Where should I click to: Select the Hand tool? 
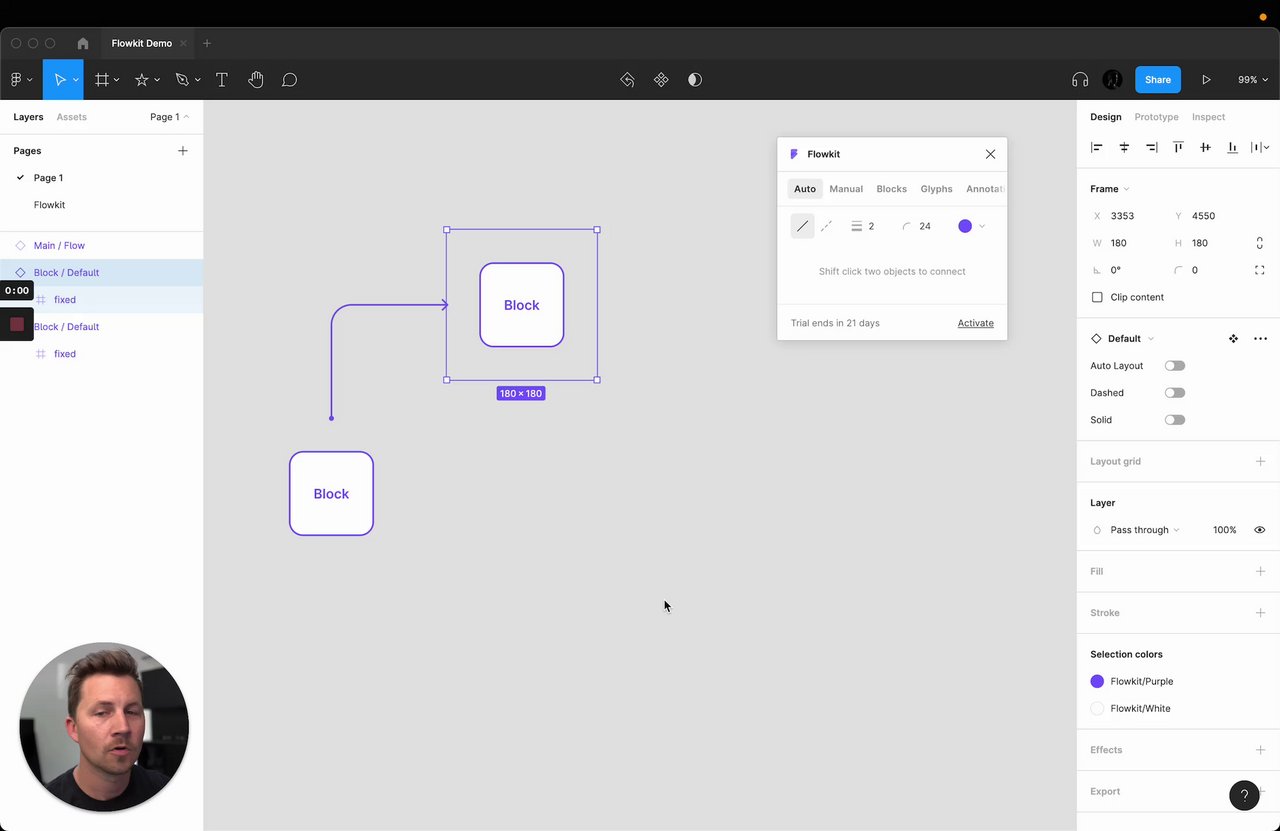pos(256,80)
